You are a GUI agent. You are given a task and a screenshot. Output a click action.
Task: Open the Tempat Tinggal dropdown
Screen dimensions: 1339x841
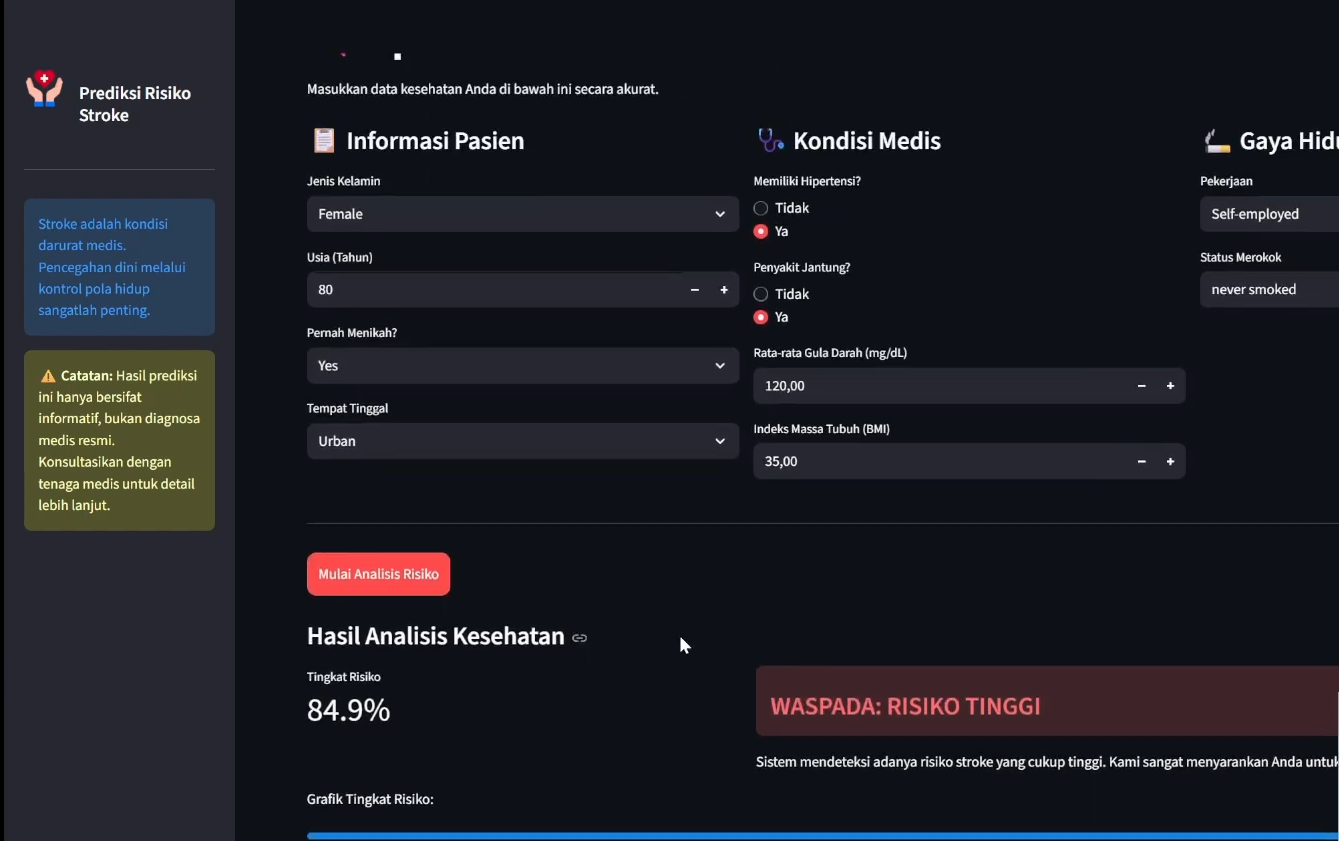[523, 441]
